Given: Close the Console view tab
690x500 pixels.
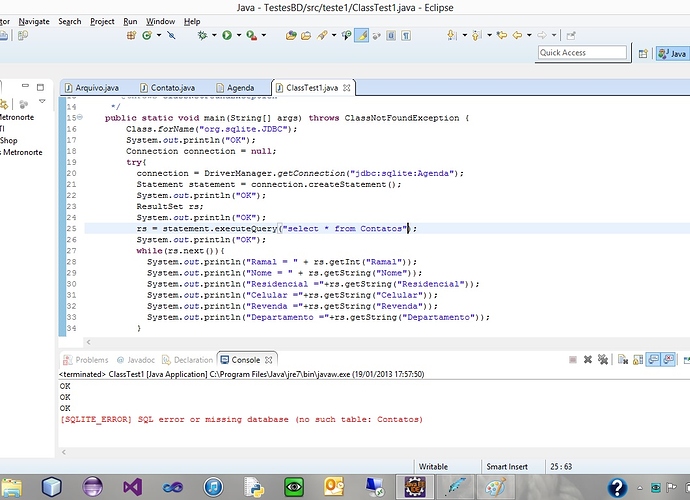Looking at the screenshot, I should click(x=270, y=360).
